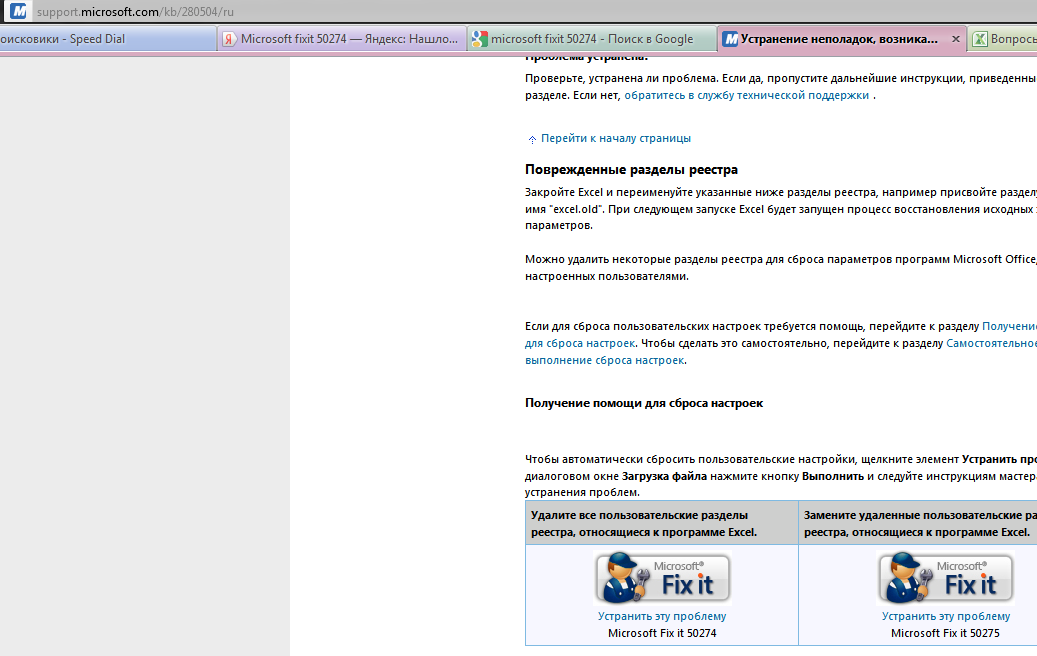Open the Google search results tab
The width and height of the screenshot is (1037, 656).
(x=592, y=39)
